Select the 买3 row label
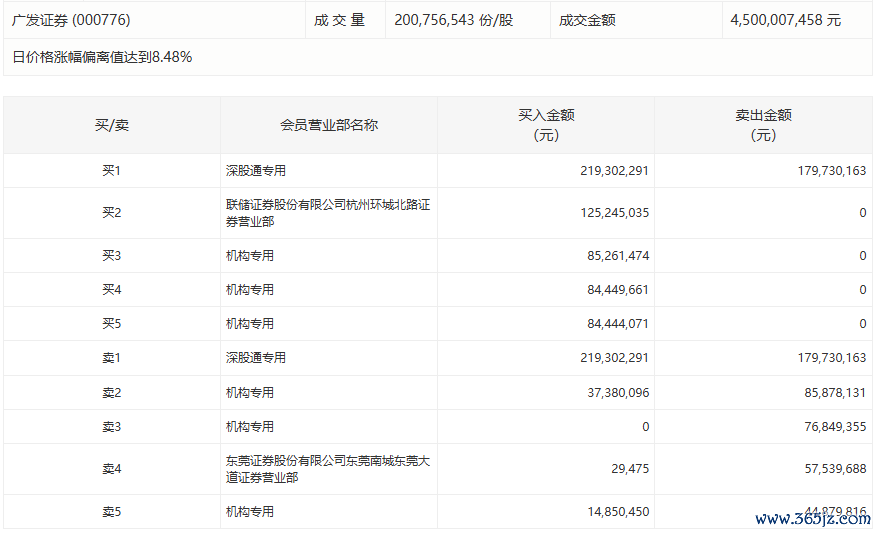This screenshot has height=534, width=878. (x=111, y=256)
